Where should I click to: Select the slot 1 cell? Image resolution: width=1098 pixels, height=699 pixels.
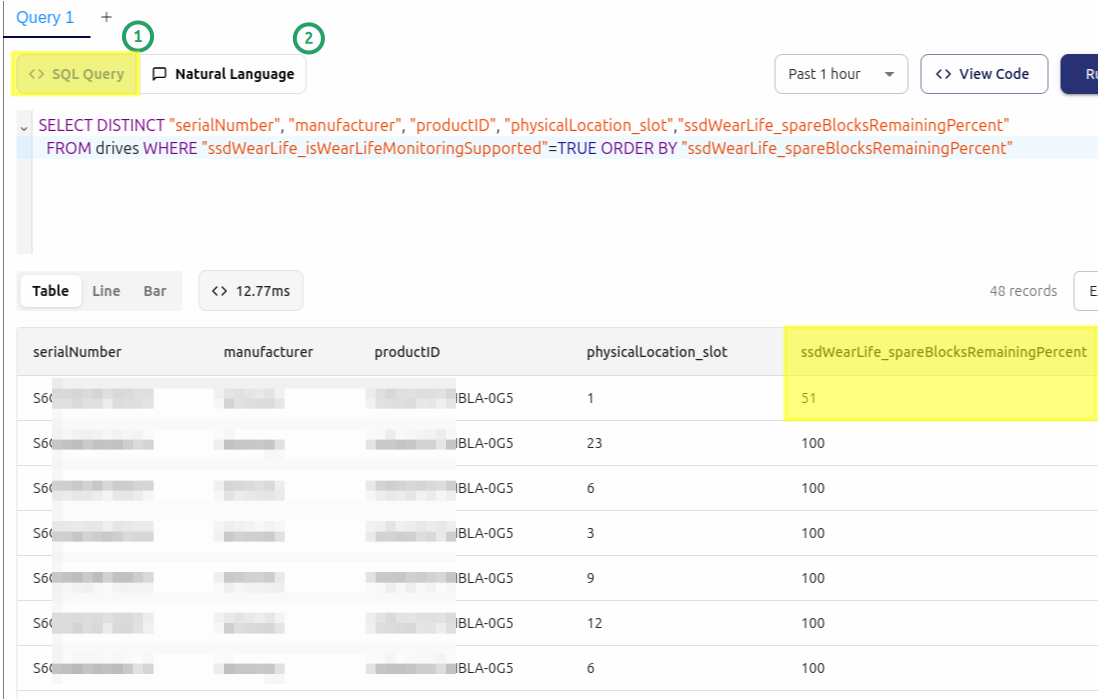(x=590, y=398)
